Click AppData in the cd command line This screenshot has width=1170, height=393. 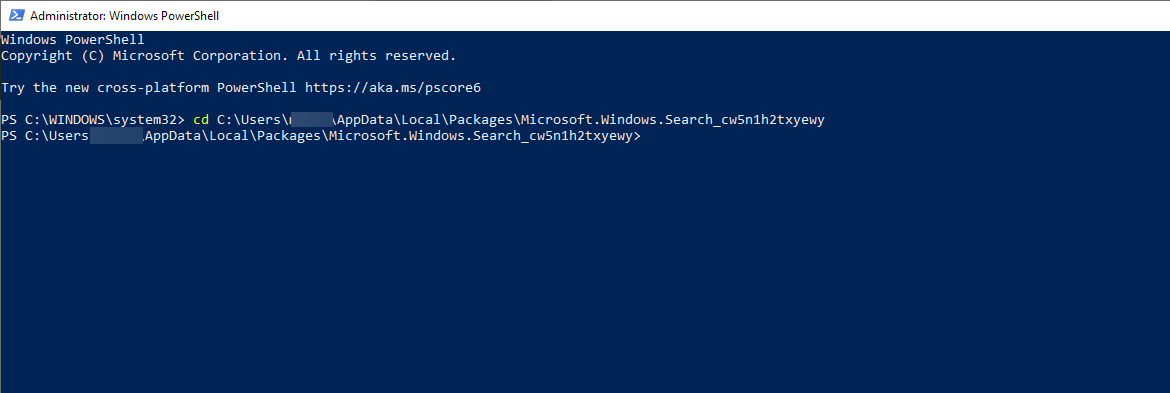tap(366, 120)
